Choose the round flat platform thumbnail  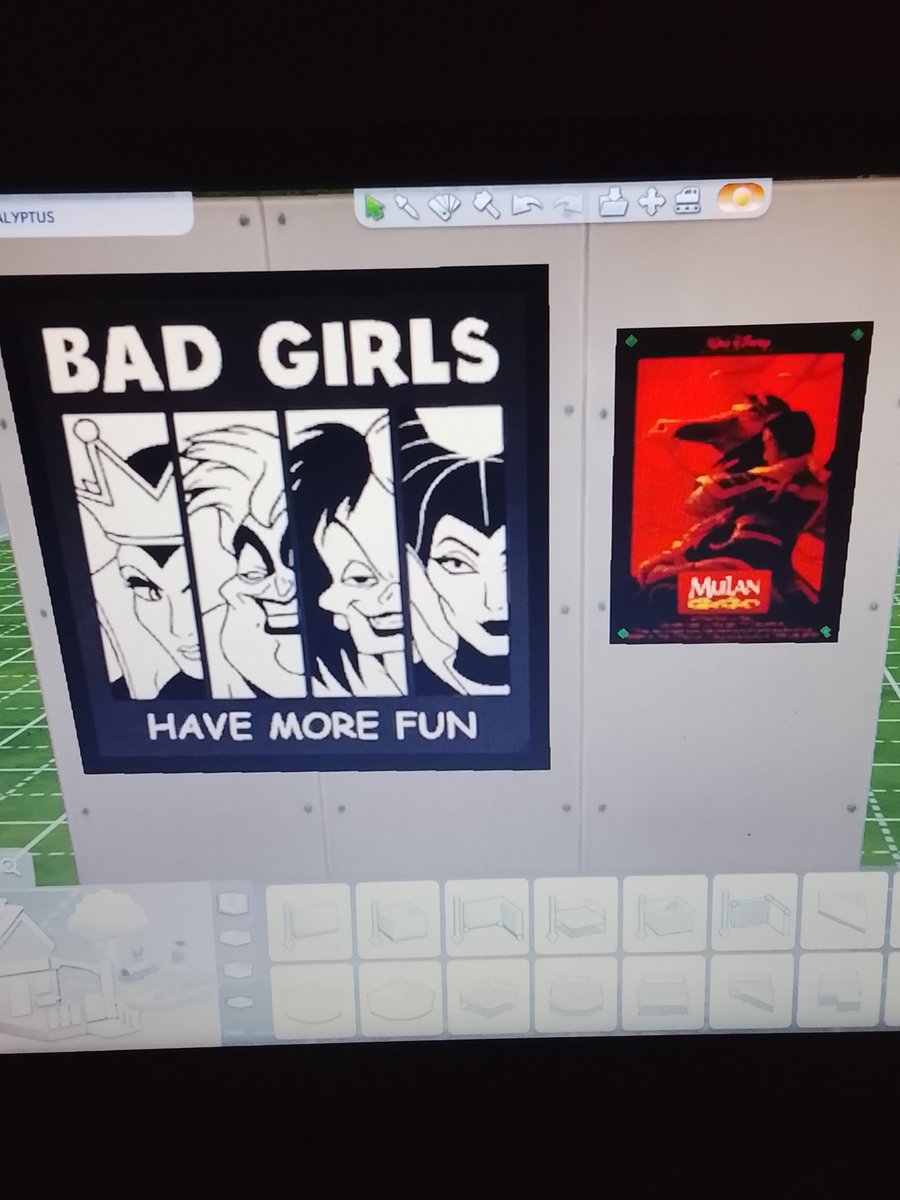[x=311, y=1001]
